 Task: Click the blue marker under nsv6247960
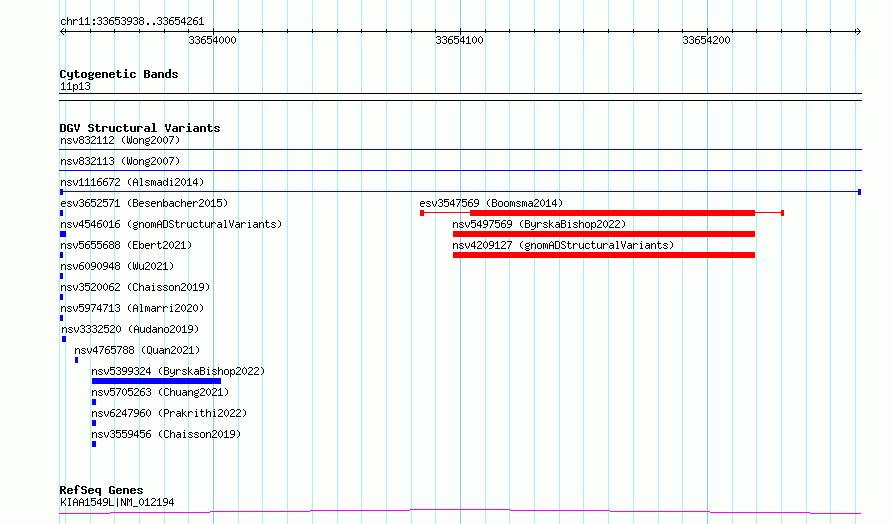[94, 423]
